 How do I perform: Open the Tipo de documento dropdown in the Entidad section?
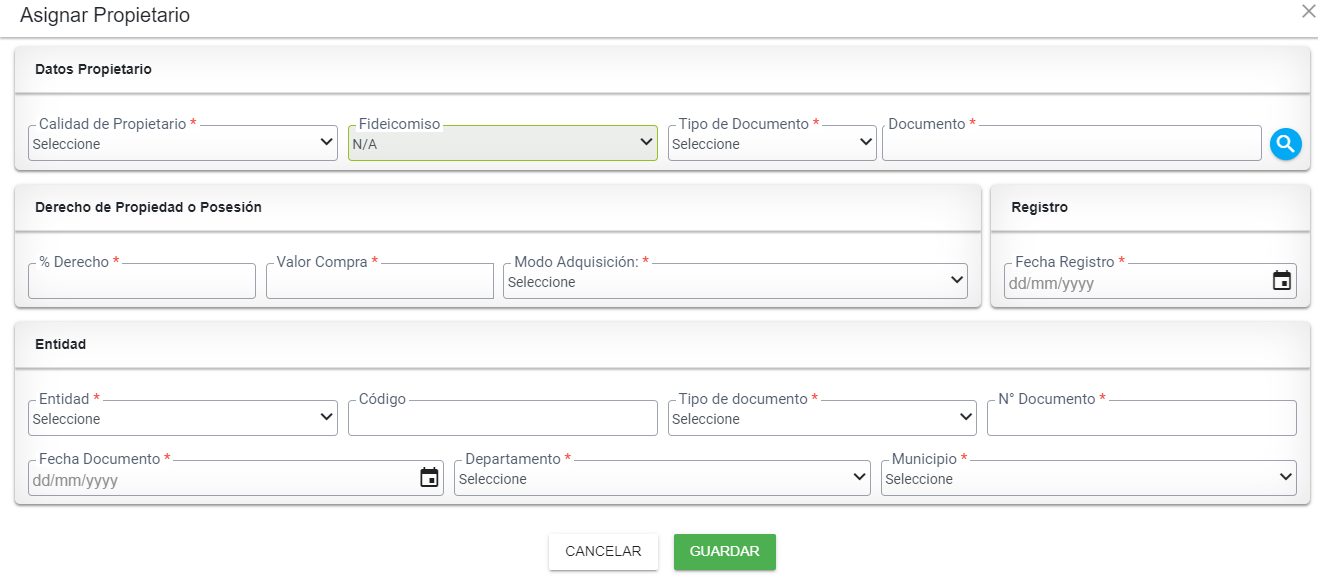(822, 418)
